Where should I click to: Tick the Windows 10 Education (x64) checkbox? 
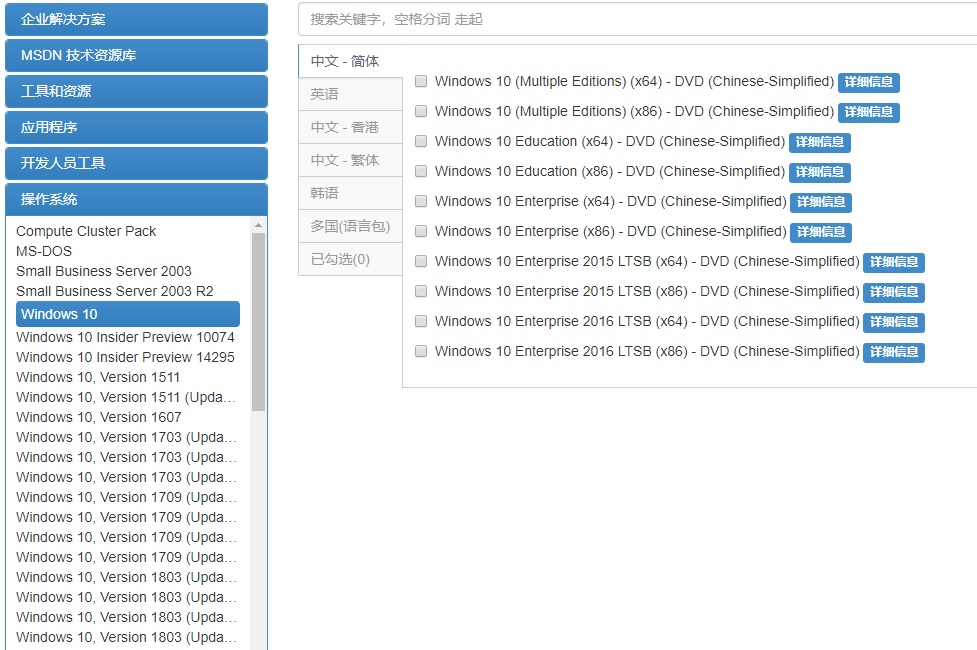421,141
